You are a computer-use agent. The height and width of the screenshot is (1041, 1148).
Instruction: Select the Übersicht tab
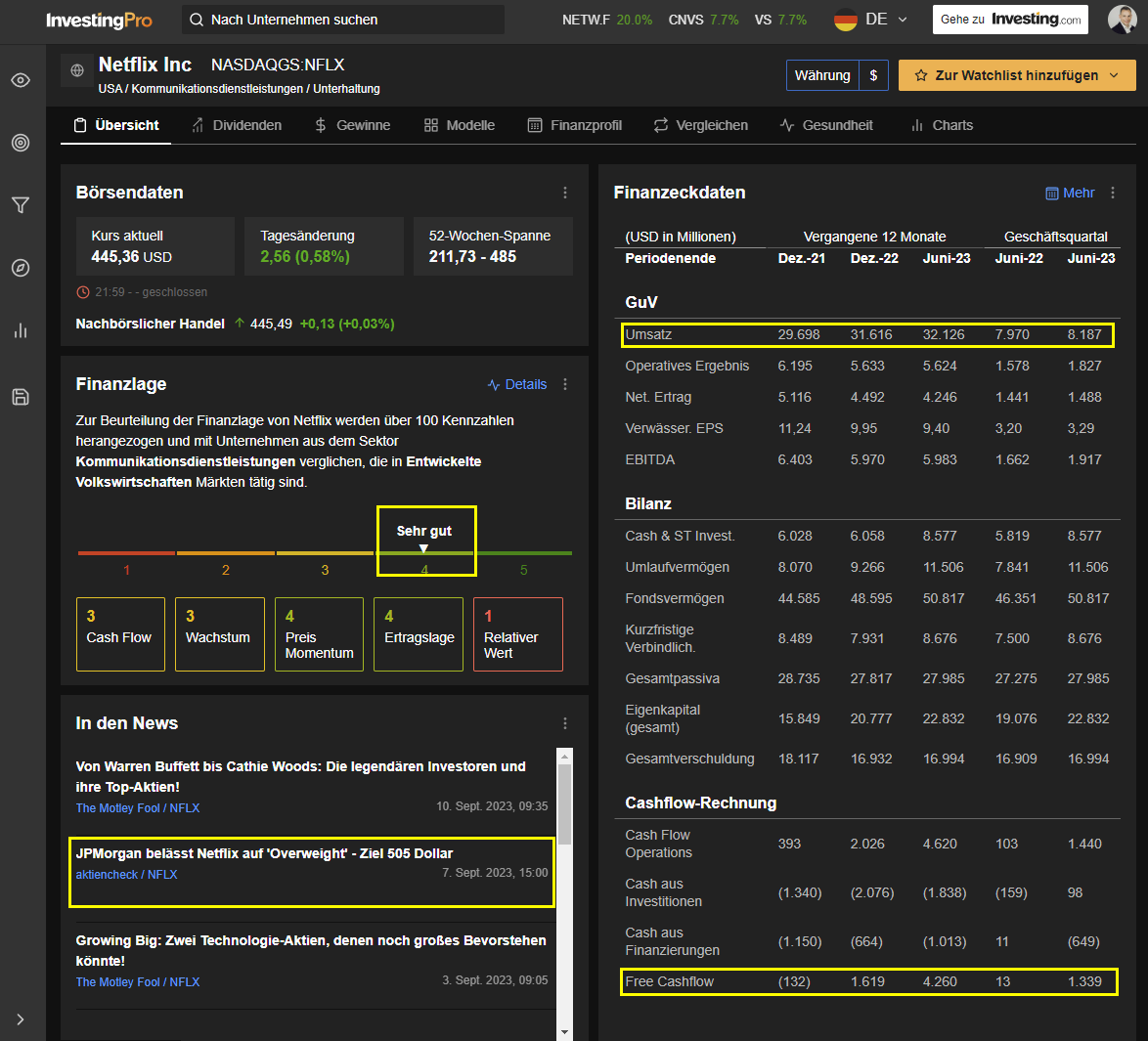[116, 125]
